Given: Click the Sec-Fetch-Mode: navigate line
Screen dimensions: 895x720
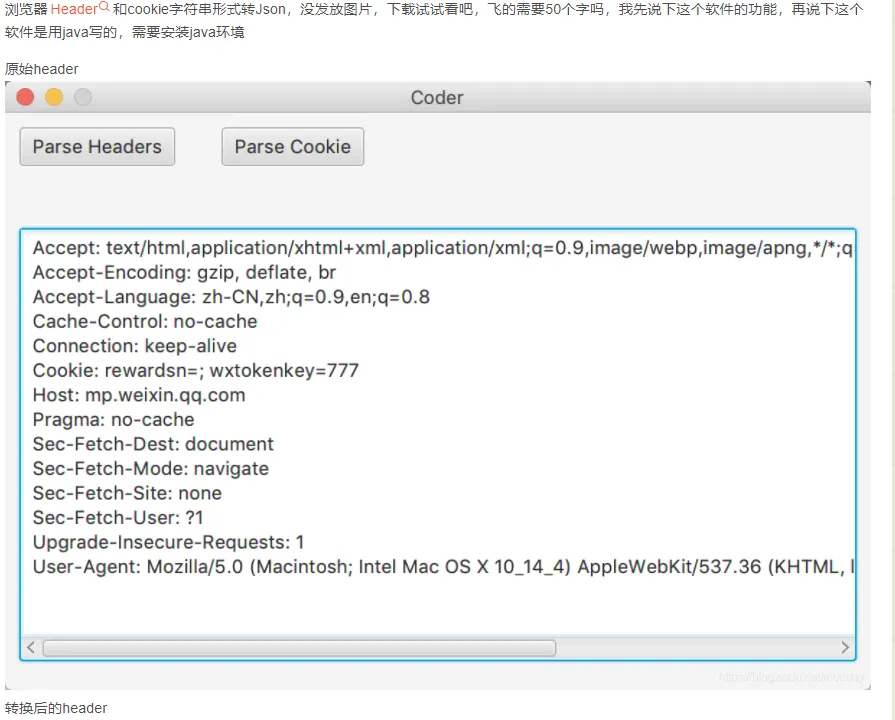Looking at the screenshot, I should pyautogui.click(x=151, y=469).
